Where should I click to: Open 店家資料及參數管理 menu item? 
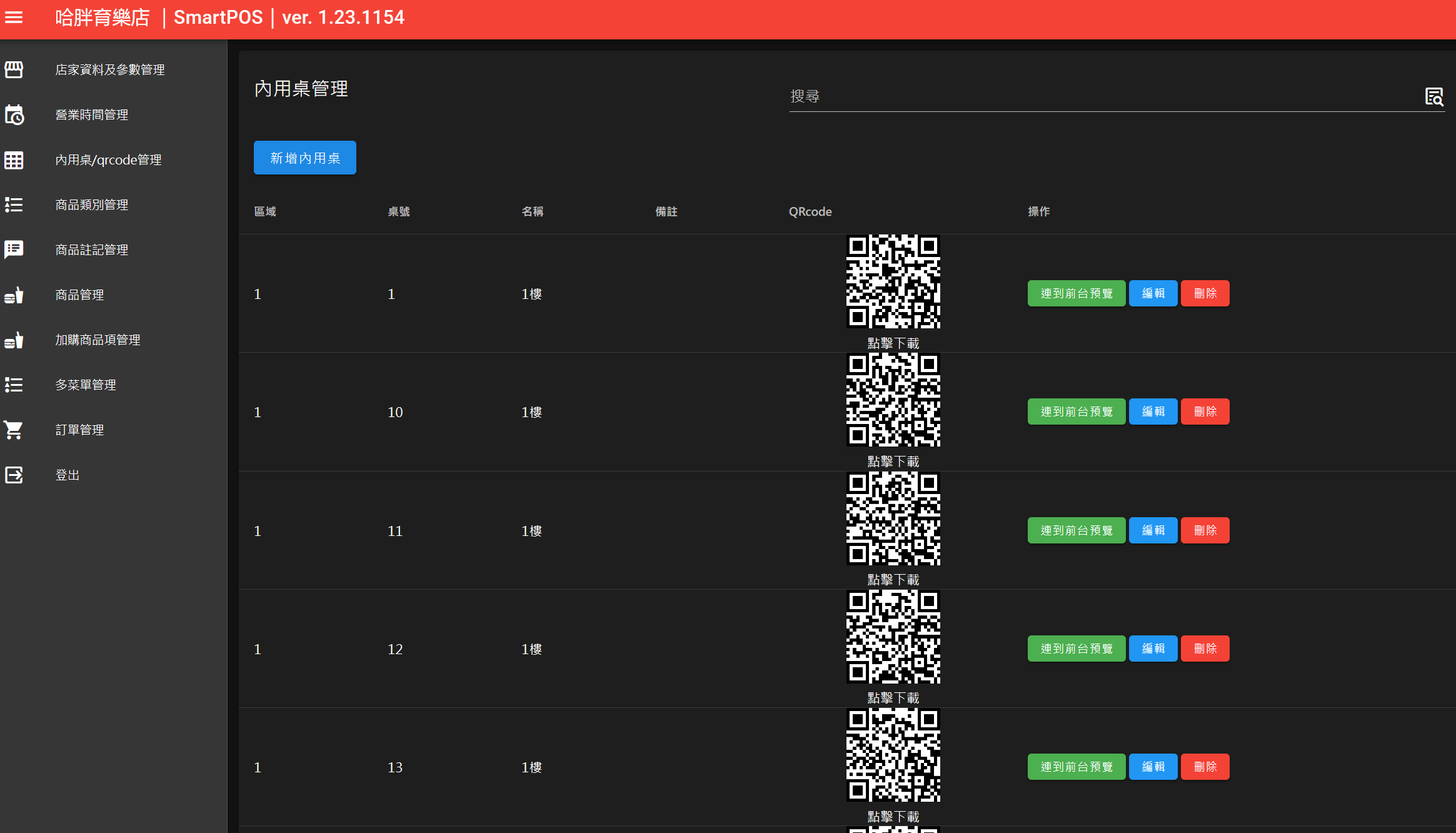pyautogui.click(x=113, y=69)
